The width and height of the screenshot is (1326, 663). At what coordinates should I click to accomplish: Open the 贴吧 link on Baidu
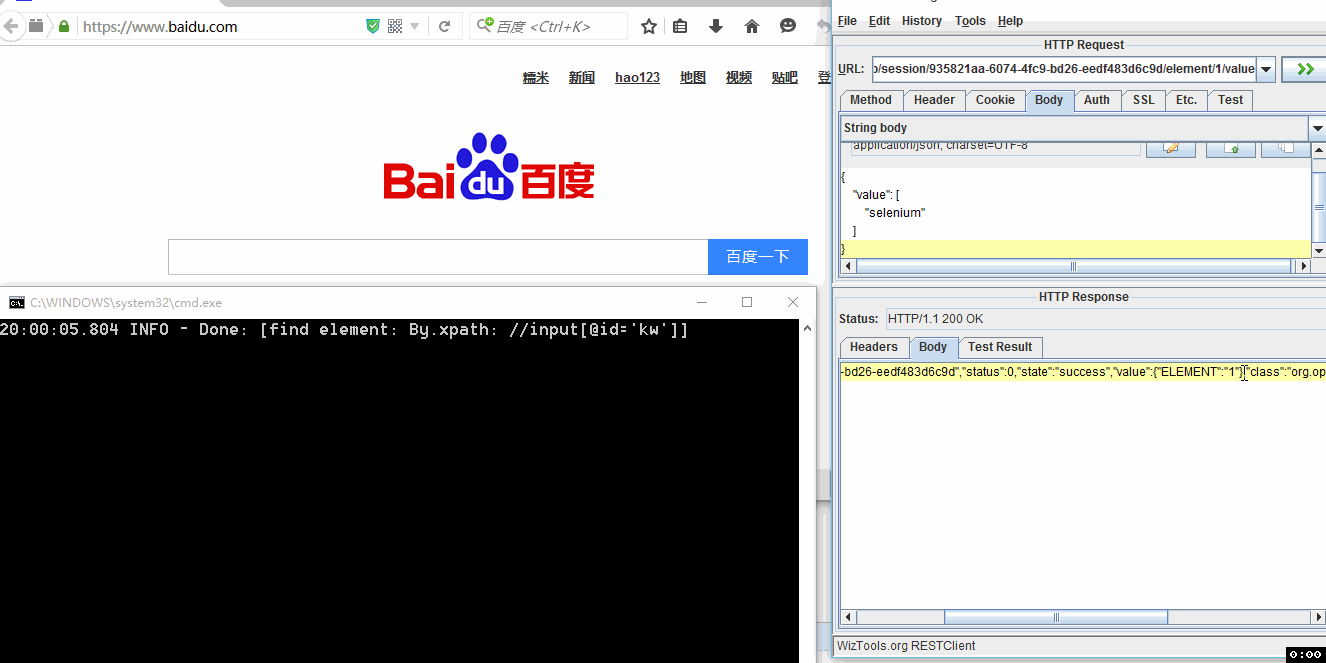pos(785,78)
